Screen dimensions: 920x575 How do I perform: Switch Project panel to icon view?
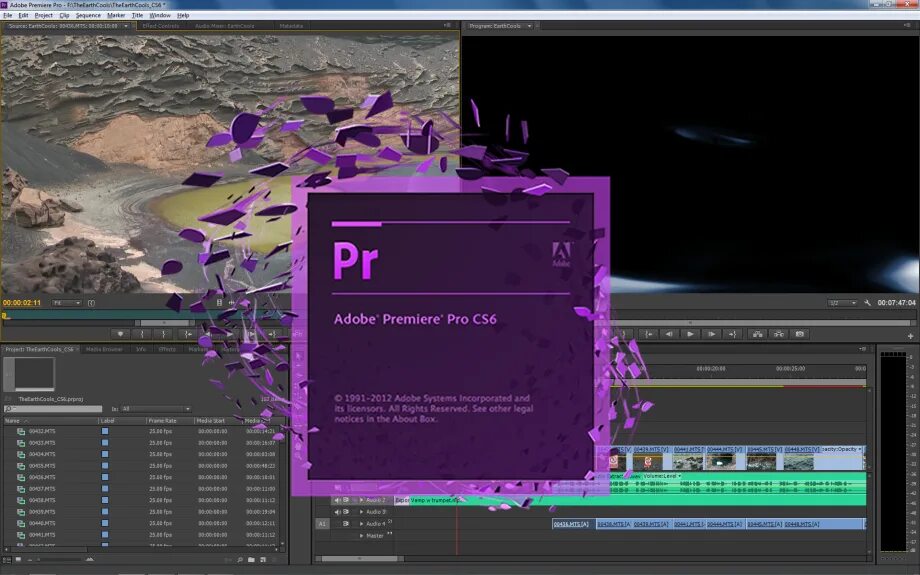click(18, 560)
